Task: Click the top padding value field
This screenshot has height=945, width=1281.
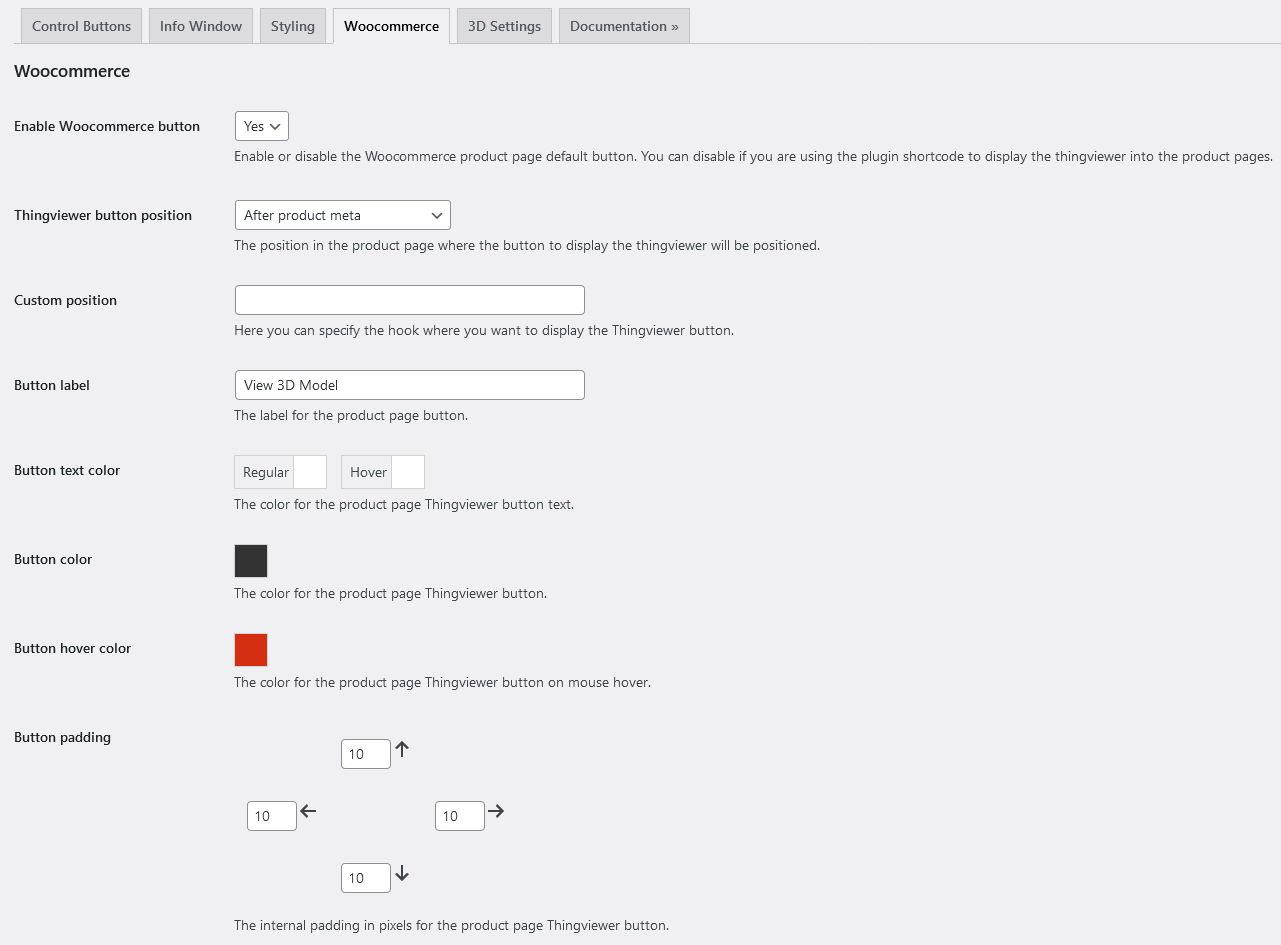Action: tap(366, 754)
